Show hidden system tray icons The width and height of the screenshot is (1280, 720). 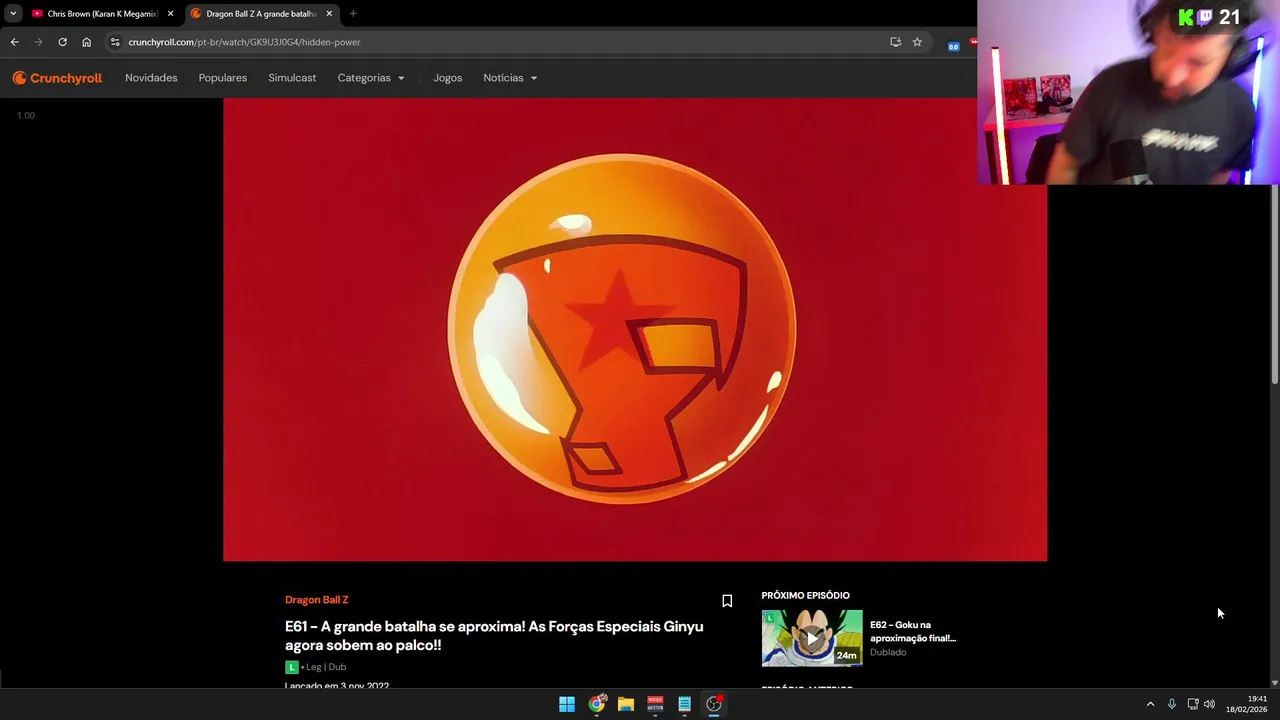1150,704
